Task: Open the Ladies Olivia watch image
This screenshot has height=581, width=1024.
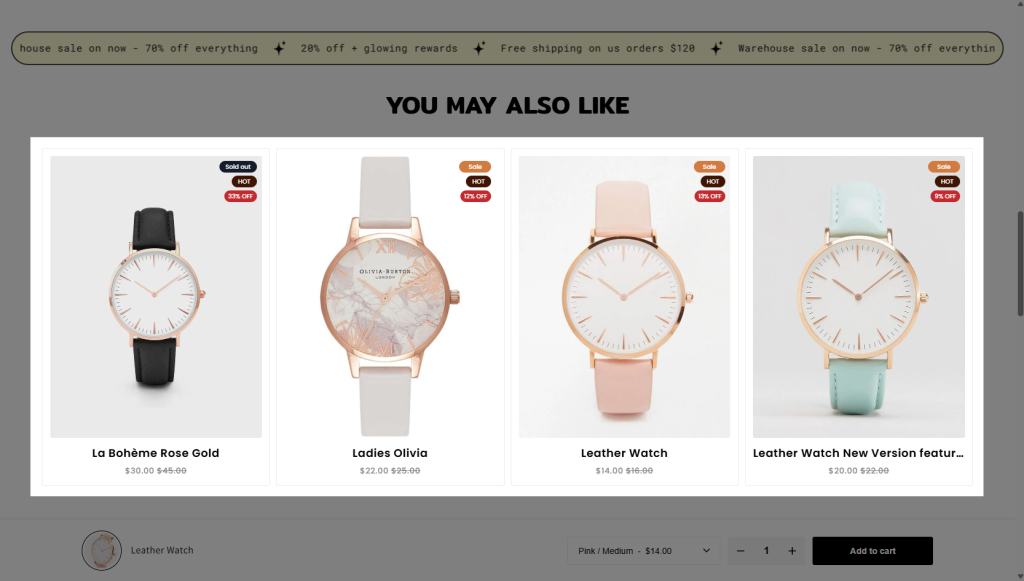Action: click(x=390, y=296)
